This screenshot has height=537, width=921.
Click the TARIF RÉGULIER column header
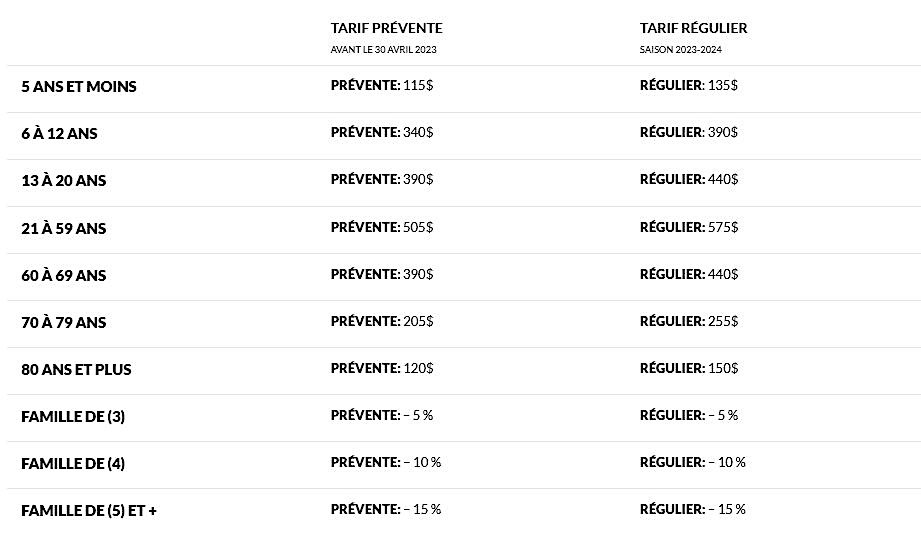694,28
